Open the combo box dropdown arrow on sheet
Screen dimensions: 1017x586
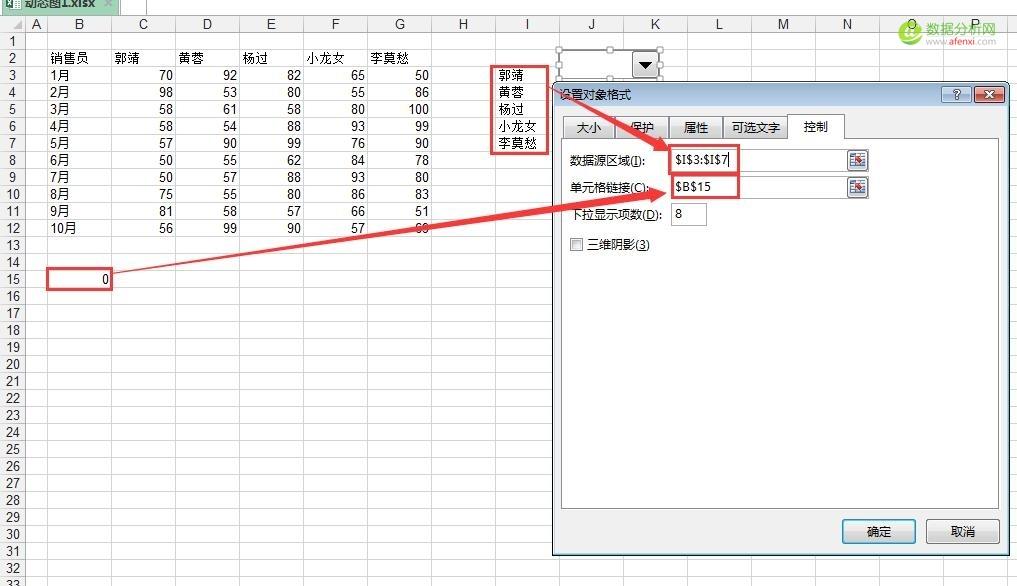pos(646,65)
